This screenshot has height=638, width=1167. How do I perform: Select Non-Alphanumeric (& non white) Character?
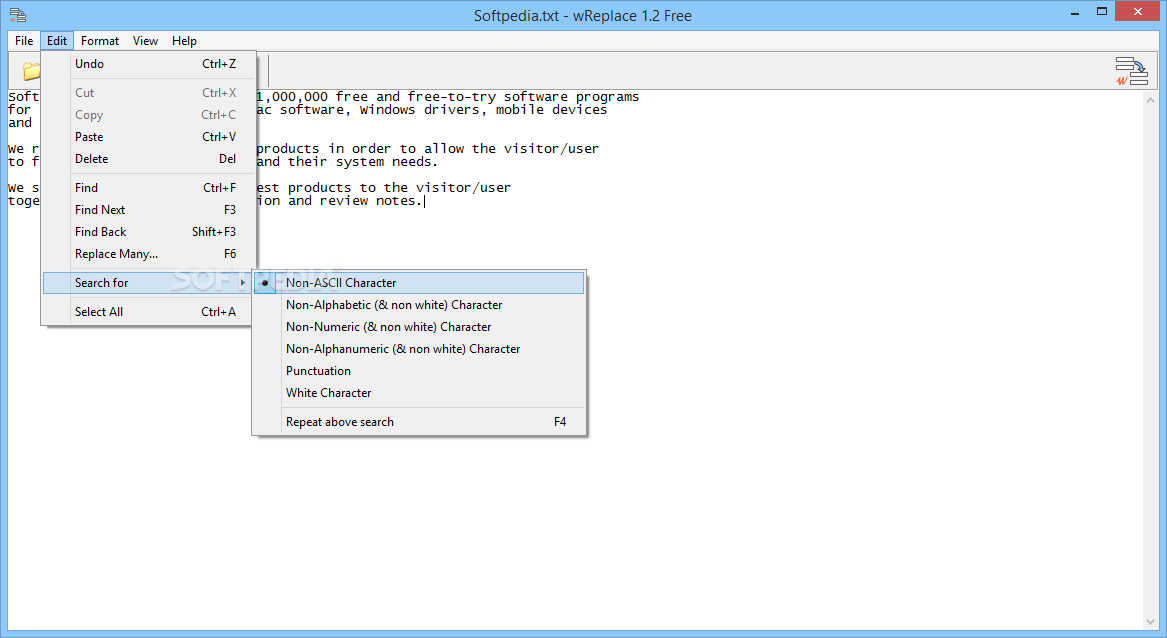pos(419,349)
